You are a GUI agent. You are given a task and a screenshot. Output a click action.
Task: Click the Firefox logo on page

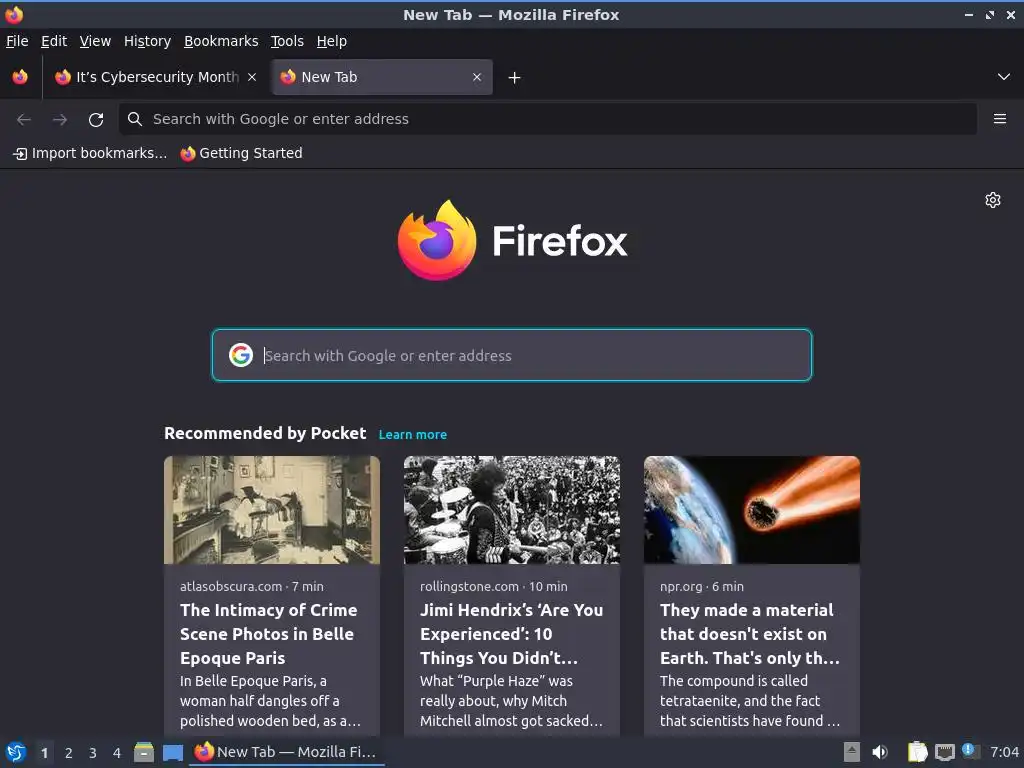coord(513,240)
